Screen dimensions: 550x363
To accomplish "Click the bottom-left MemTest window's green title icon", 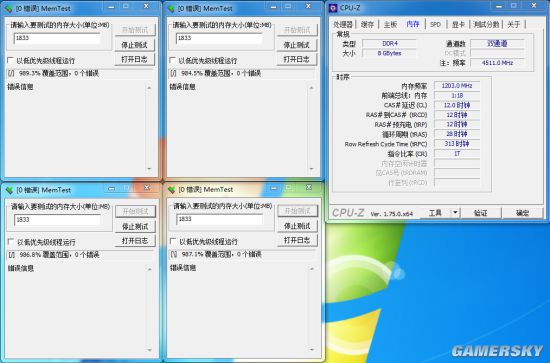I will coord(9,190).
